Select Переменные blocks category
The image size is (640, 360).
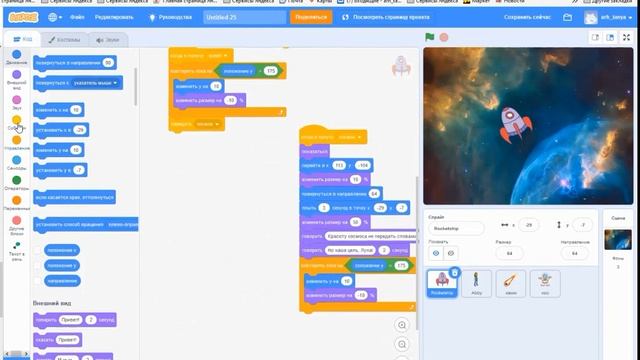point(17,203)
